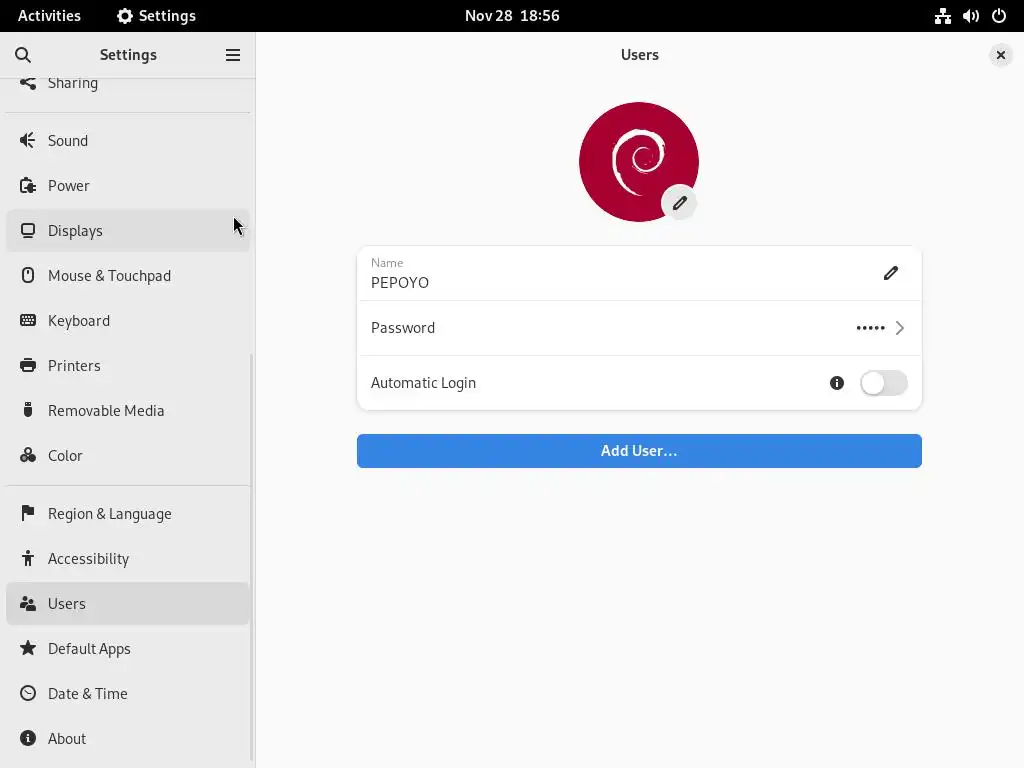The height and width of the screenshot is (768, 1024).
Task: Click the Mouse & Touchpad icon
Action: pos(27,276)
